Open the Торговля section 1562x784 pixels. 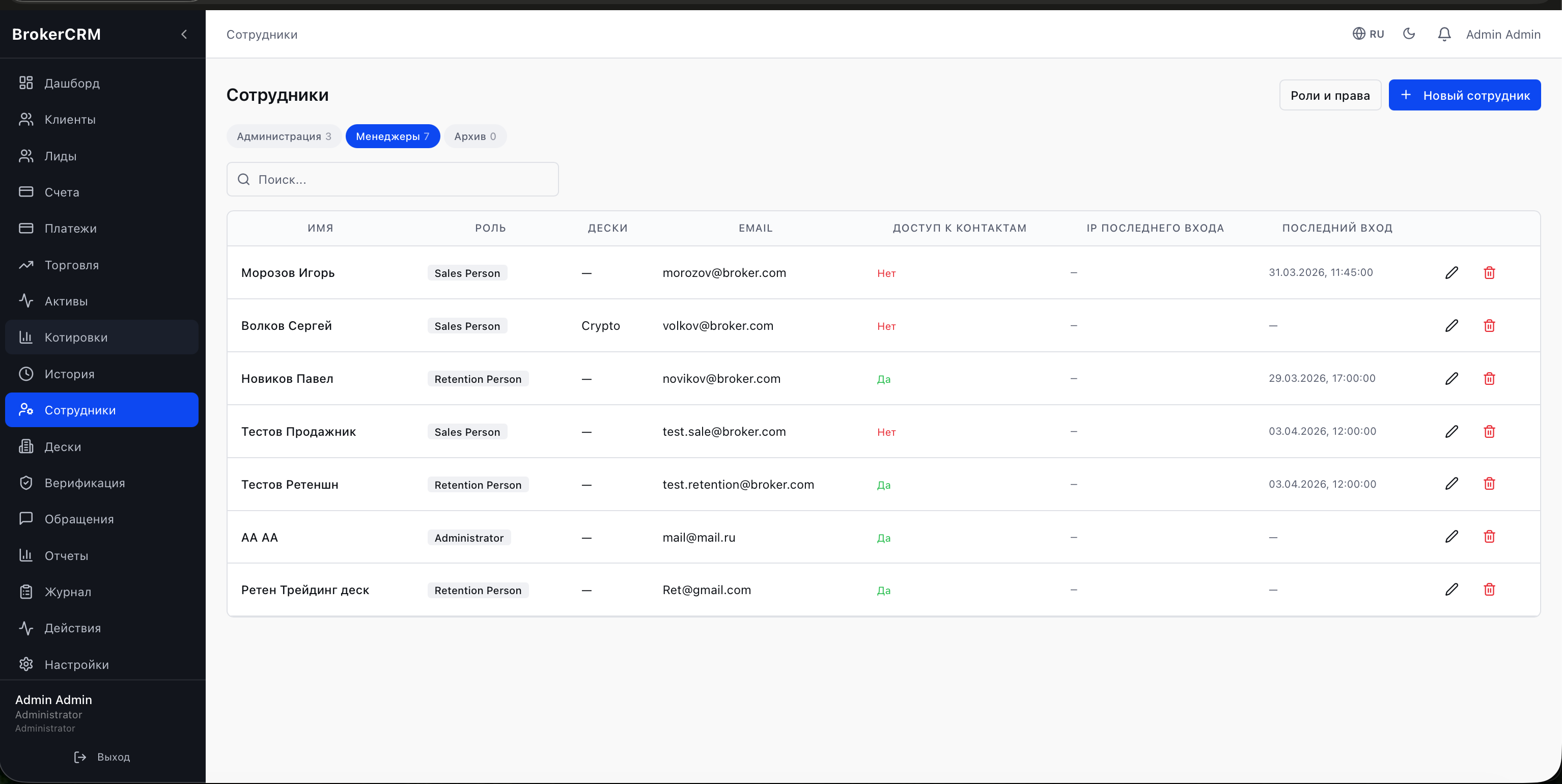pos(72,265)
